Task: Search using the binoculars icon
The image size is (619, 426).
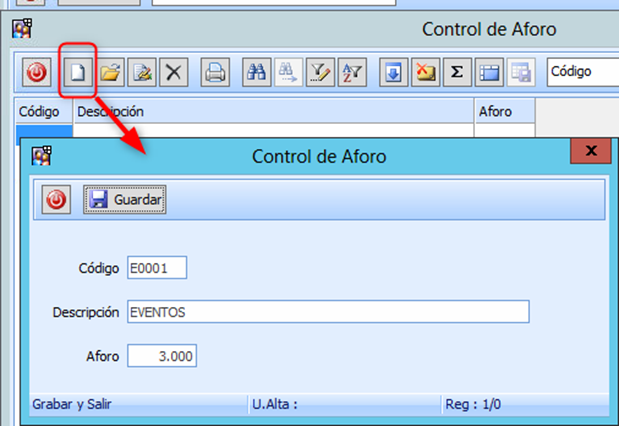Action: pos(256,72)
